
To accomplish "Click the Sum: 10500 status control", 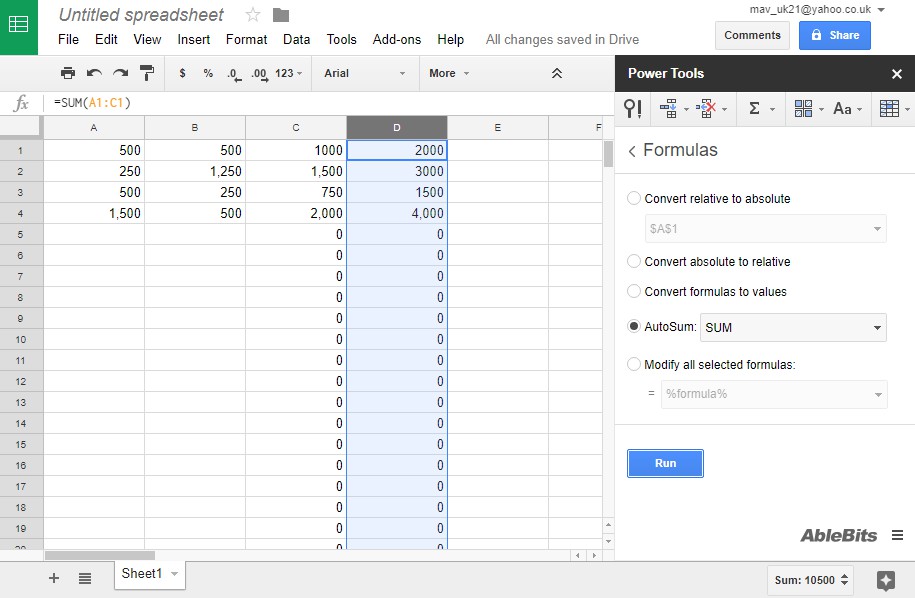I will pos(805,580).
